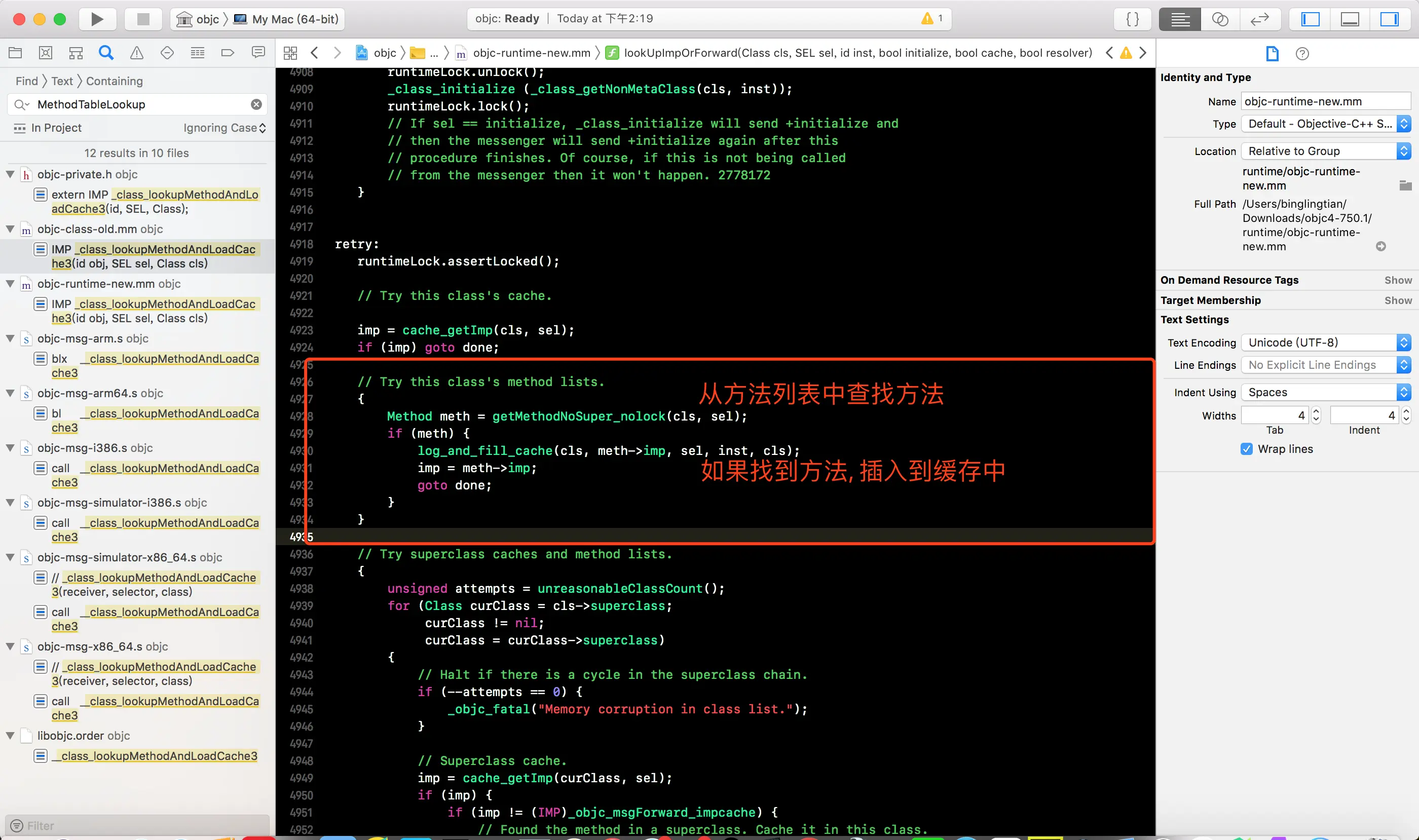Open the Indent Using Spaces dropdown
Image resolution: width=1419 pixels, height=840 pixels.
pos(1325,392)
